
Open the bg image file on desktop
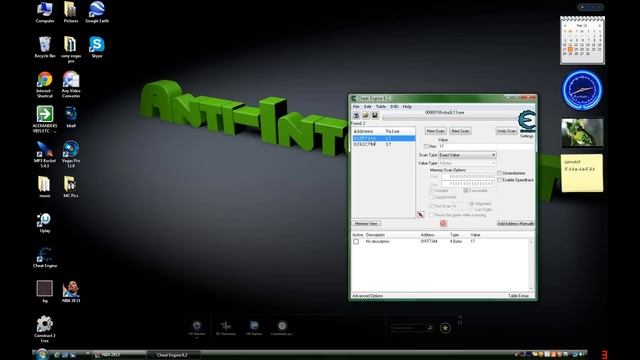pyautogui.click(x=45, y=292)
